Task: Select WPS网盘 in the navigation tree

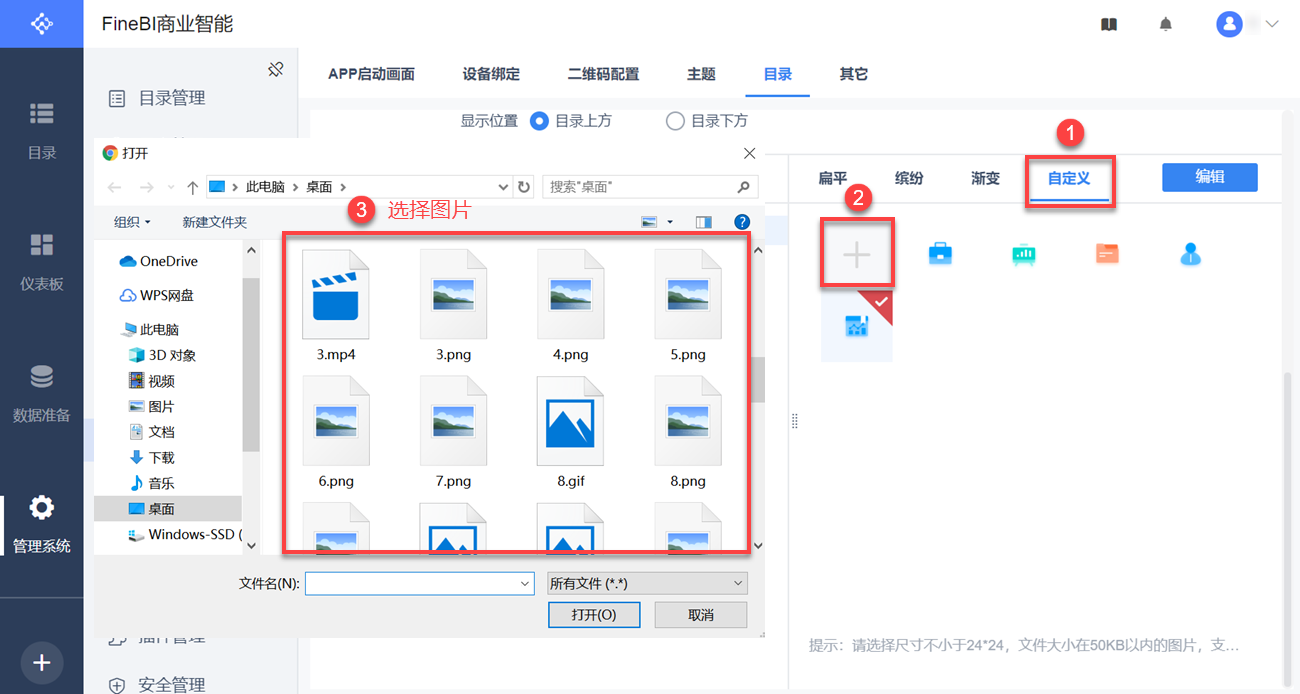Action: (x=157, y=295)
